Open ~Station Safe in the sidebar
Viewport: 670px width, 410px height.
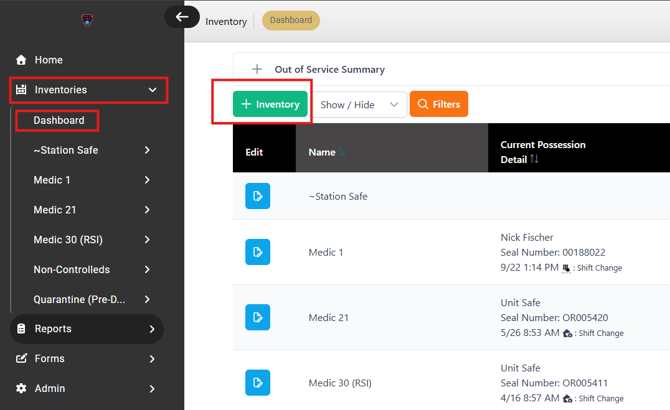(66, 150)
